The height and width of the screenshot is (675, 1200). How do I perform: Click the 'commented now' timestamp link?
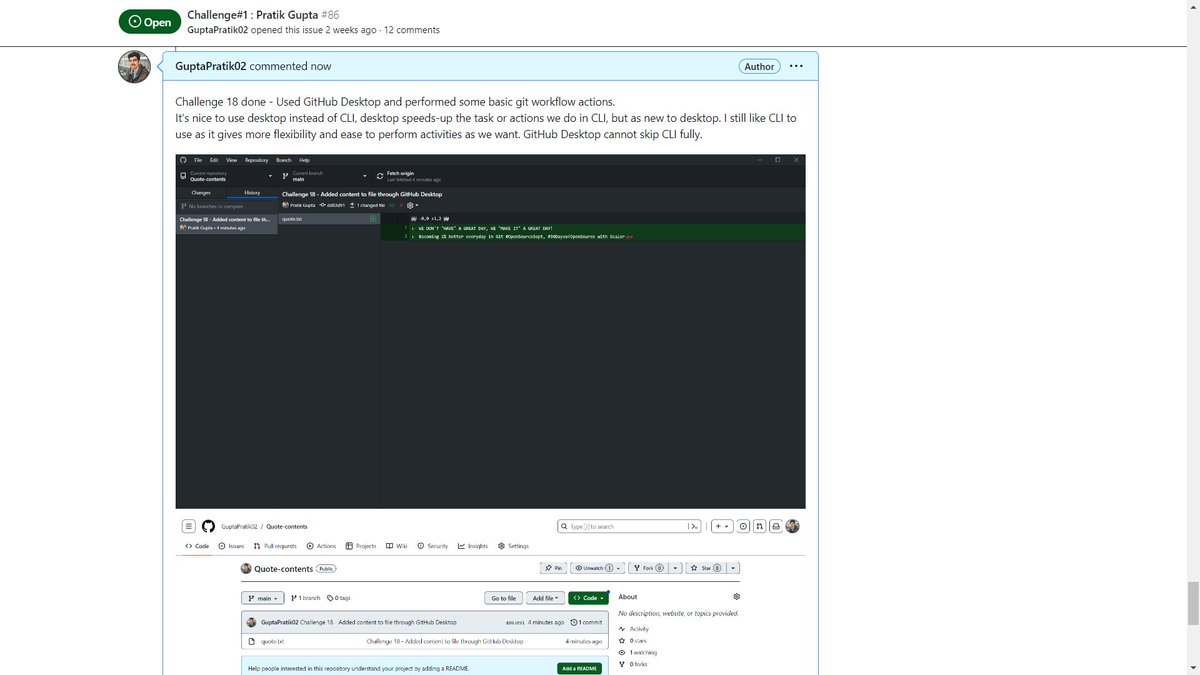point(290,66)
